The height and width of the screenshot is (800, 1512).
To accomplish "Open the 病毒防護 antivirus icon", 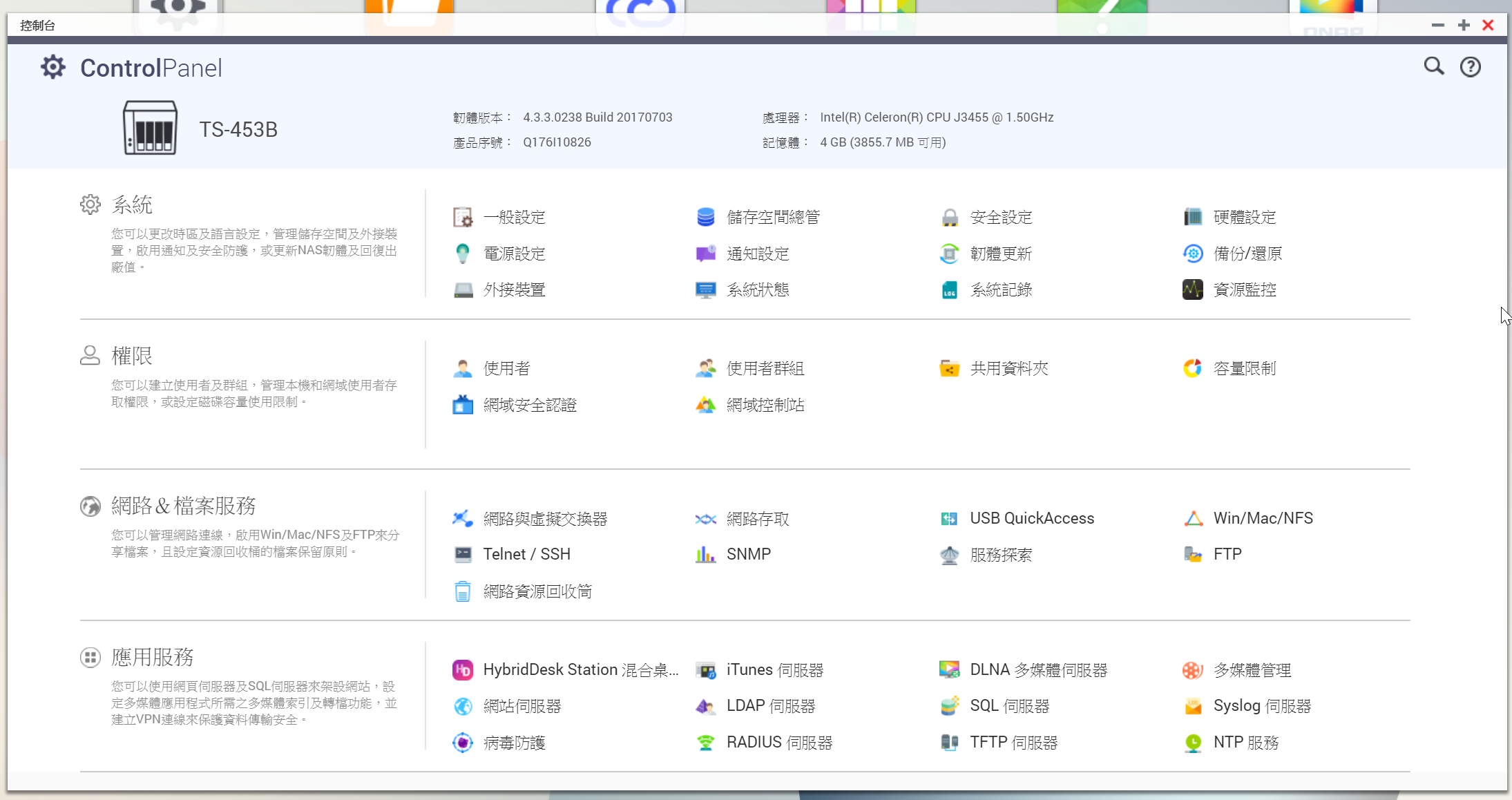I will [462, 743].
